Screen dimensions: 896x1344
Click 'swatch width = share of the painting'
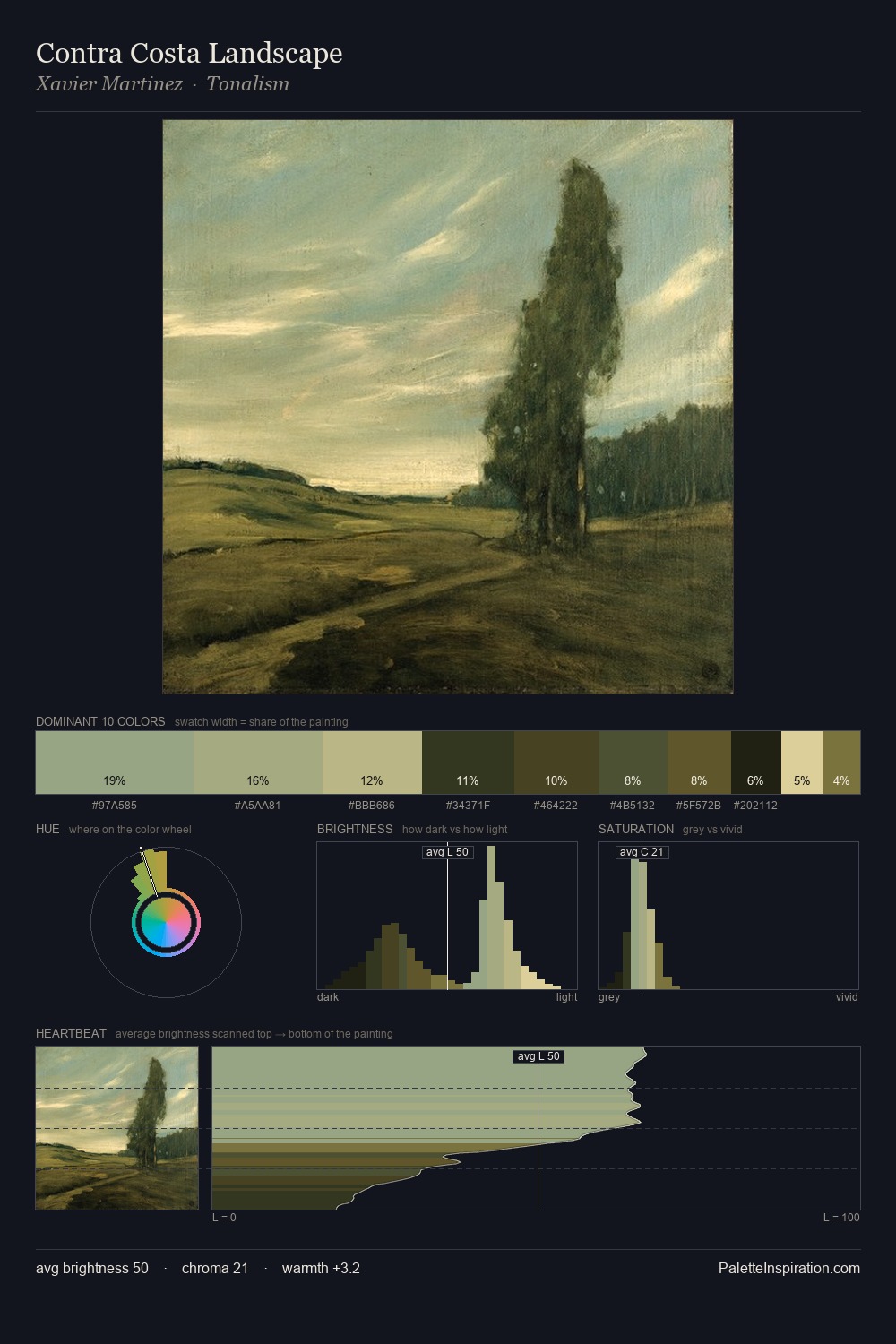262,721
